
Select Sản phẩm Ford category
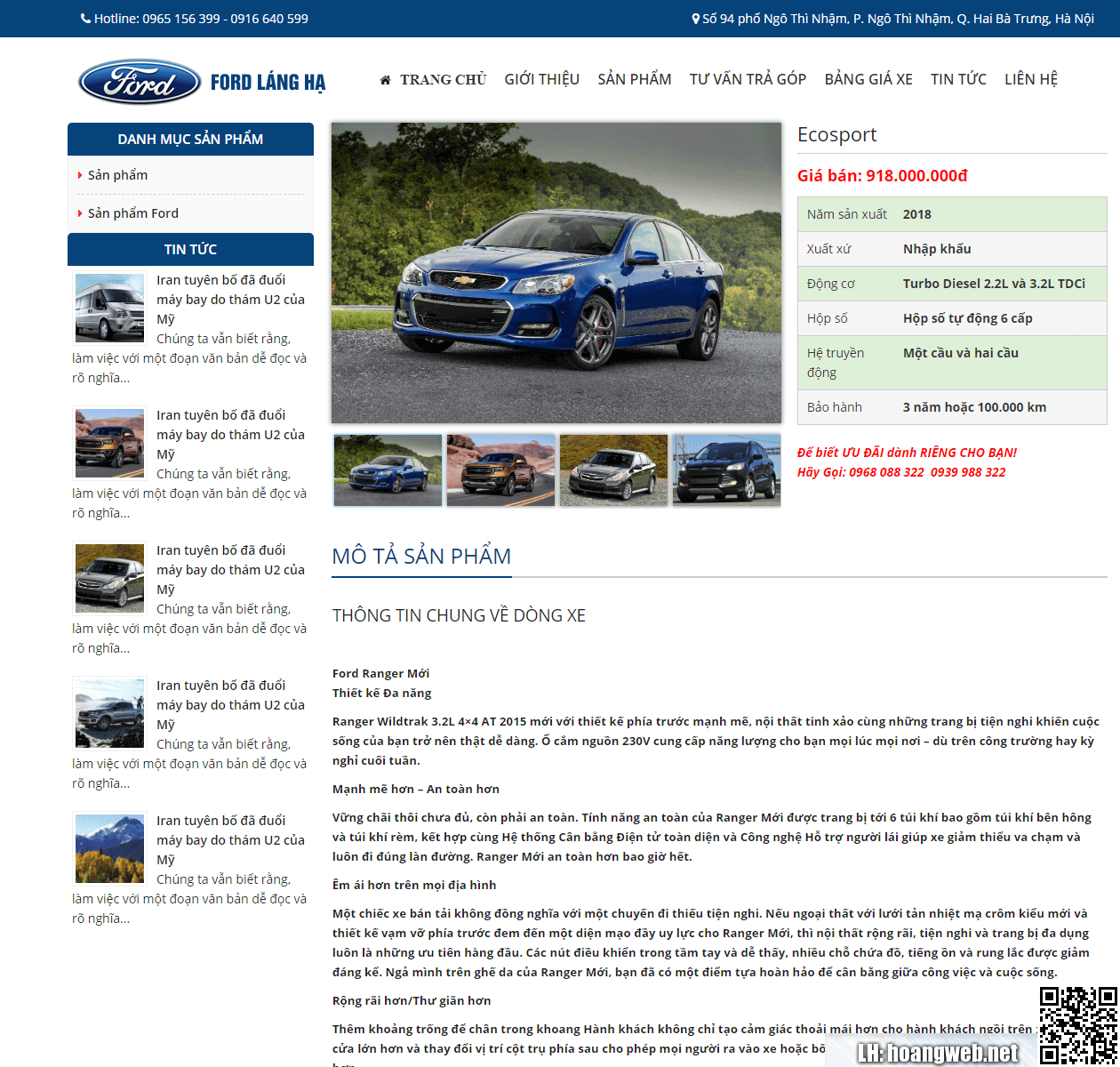click(133, 213)
